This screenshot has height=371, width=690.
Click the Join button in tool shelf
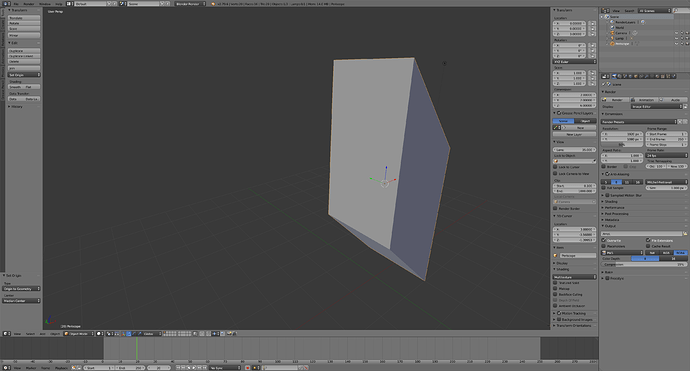point(24,68)
